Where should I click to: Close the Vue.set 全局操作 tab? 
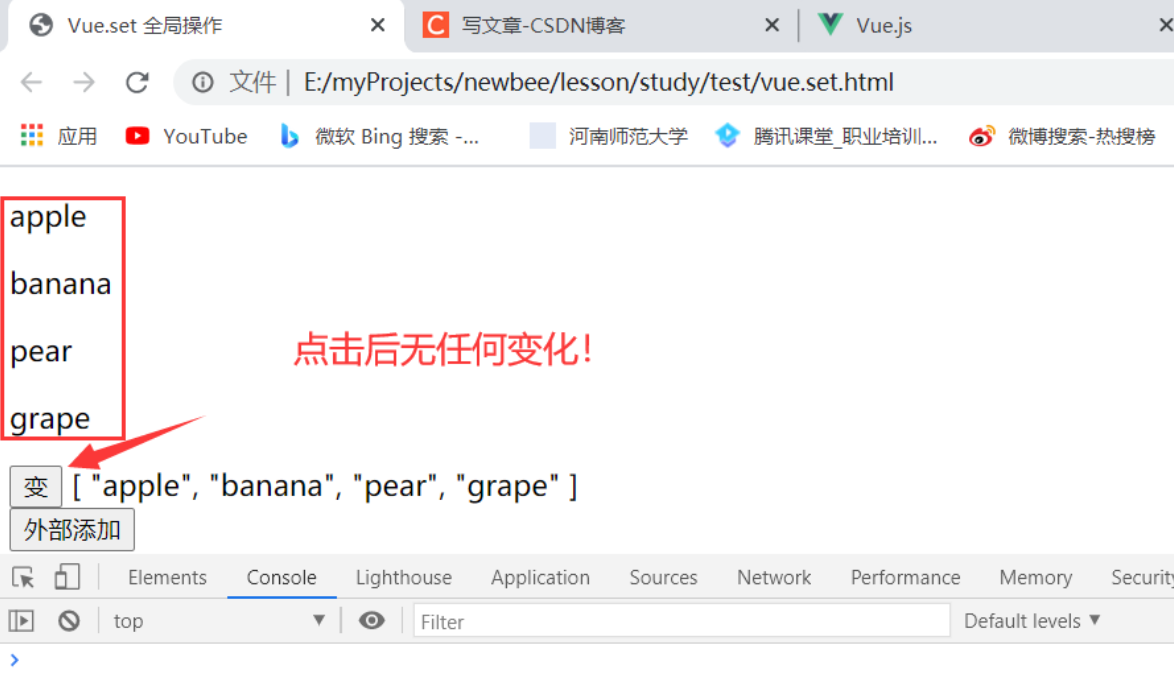click(x=377, y=25)
